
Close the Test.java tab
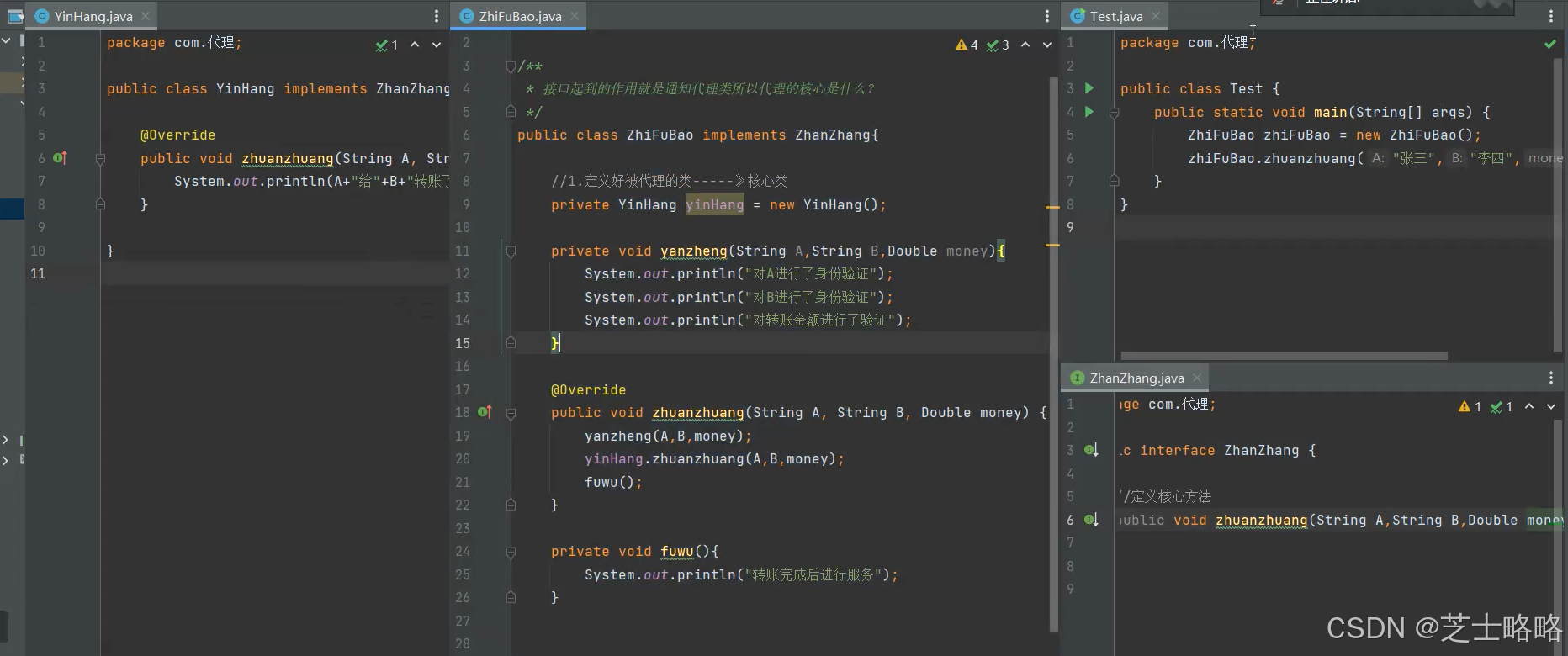coord(1156,16)
